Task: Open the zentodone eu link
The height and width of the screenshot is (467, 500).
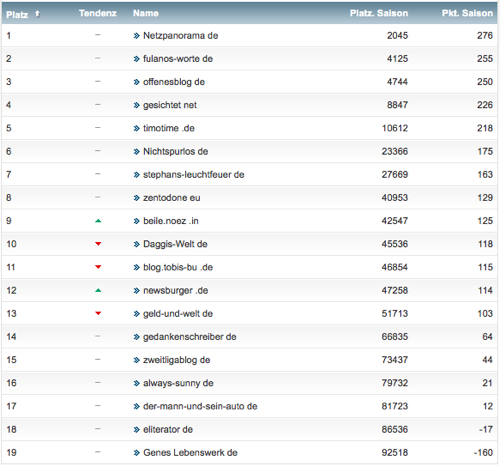Action: click(172, 198)
